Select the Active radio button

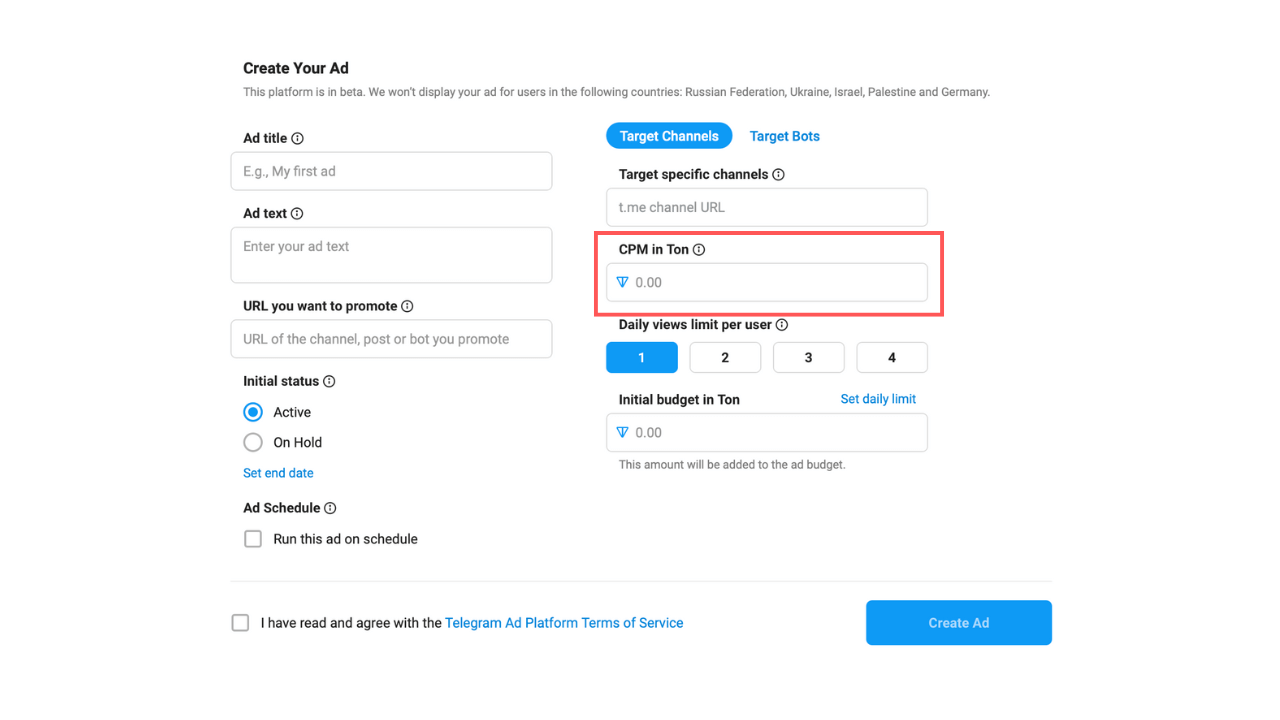[253, 412]
